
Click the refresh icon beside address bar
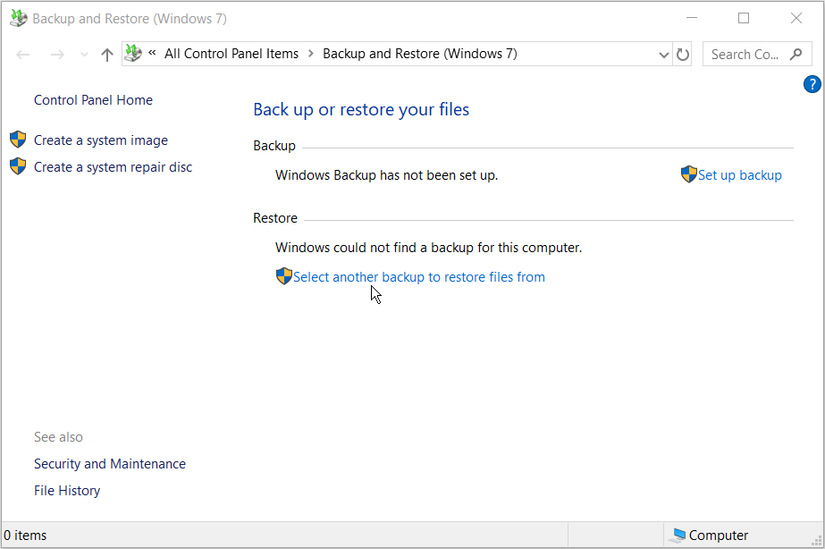tap(682, 54)
